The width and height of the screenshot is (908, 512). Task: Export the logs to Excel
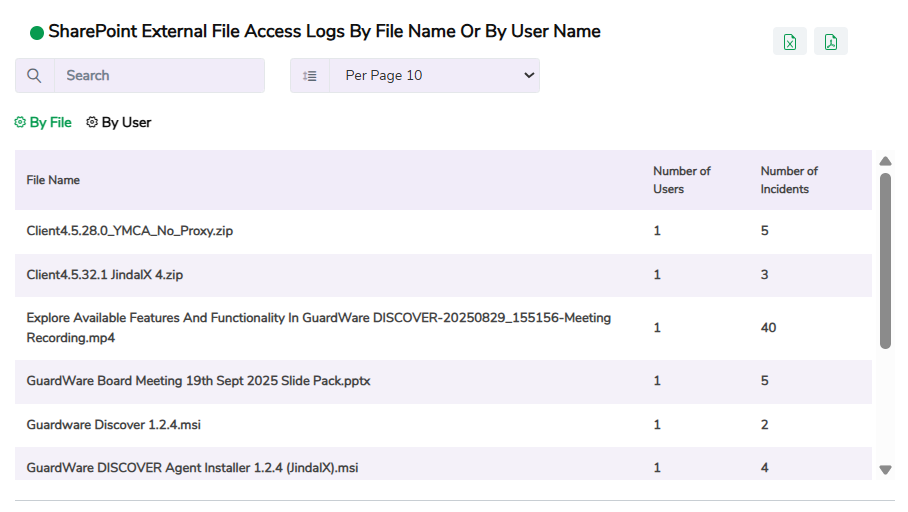coord(790,42)
